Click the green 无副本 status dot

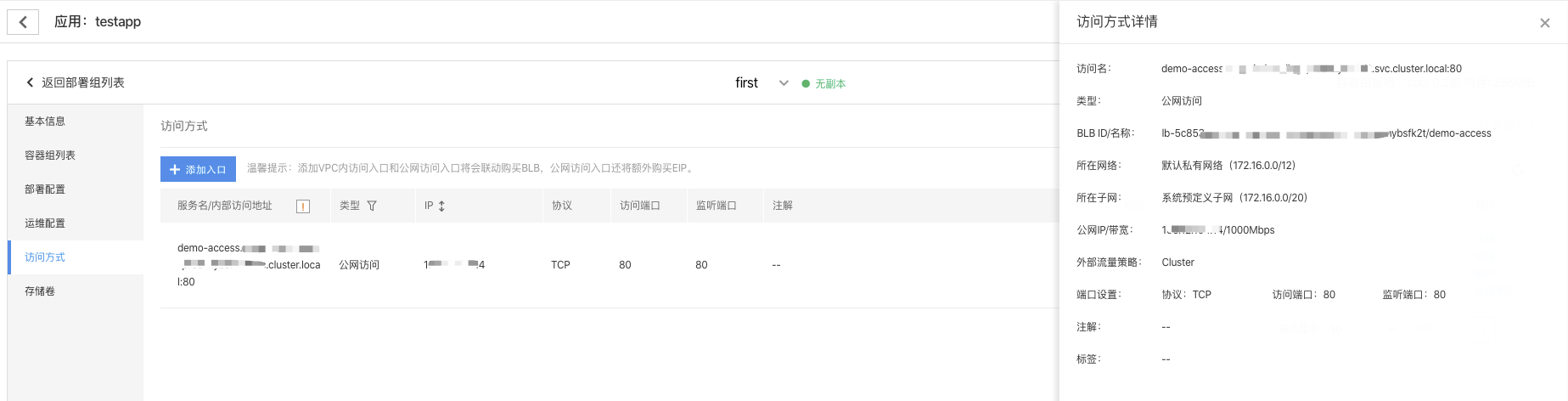[x=806, y=83]
